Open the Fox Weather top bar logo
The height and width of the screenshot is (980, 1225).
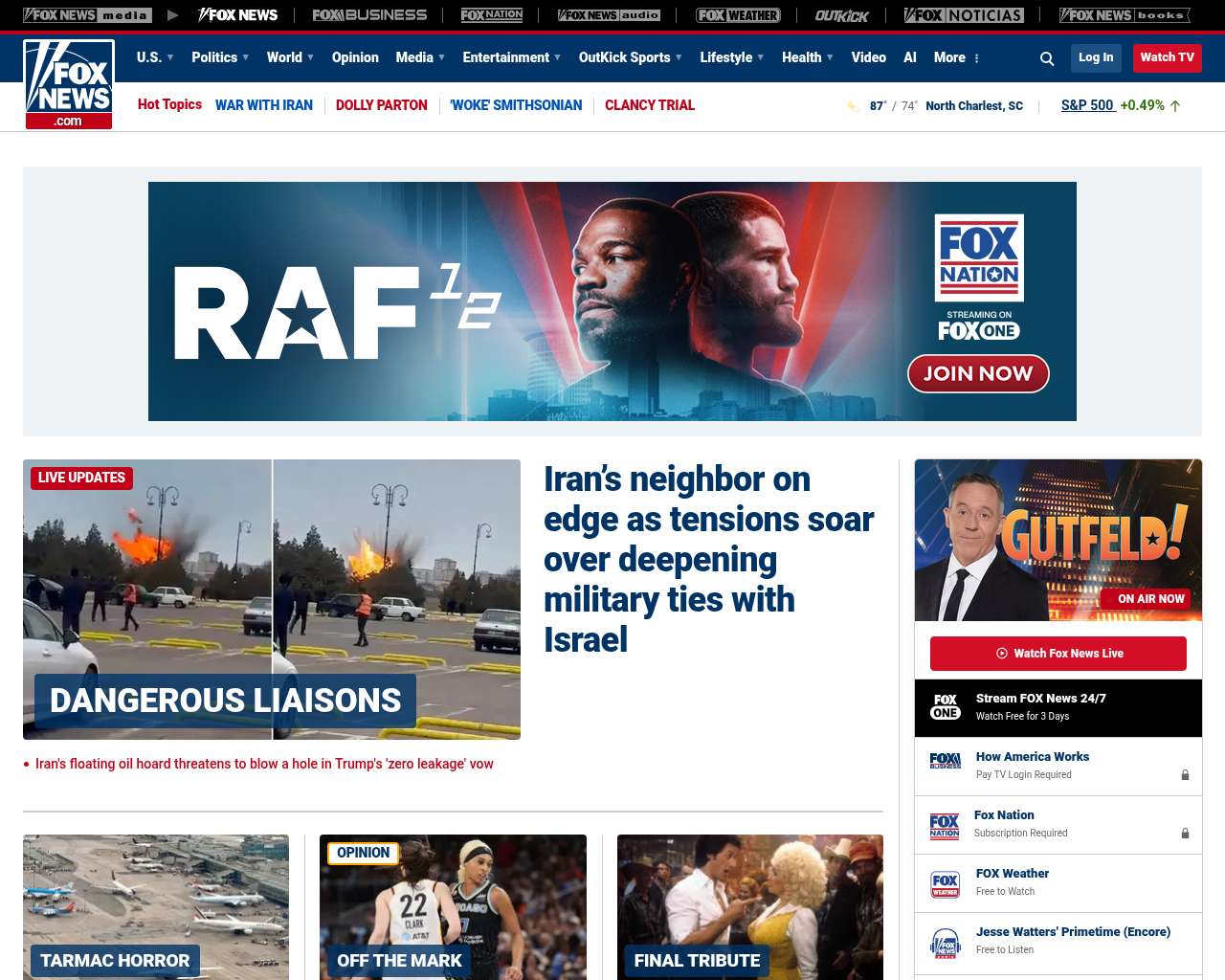click(738, 15)
